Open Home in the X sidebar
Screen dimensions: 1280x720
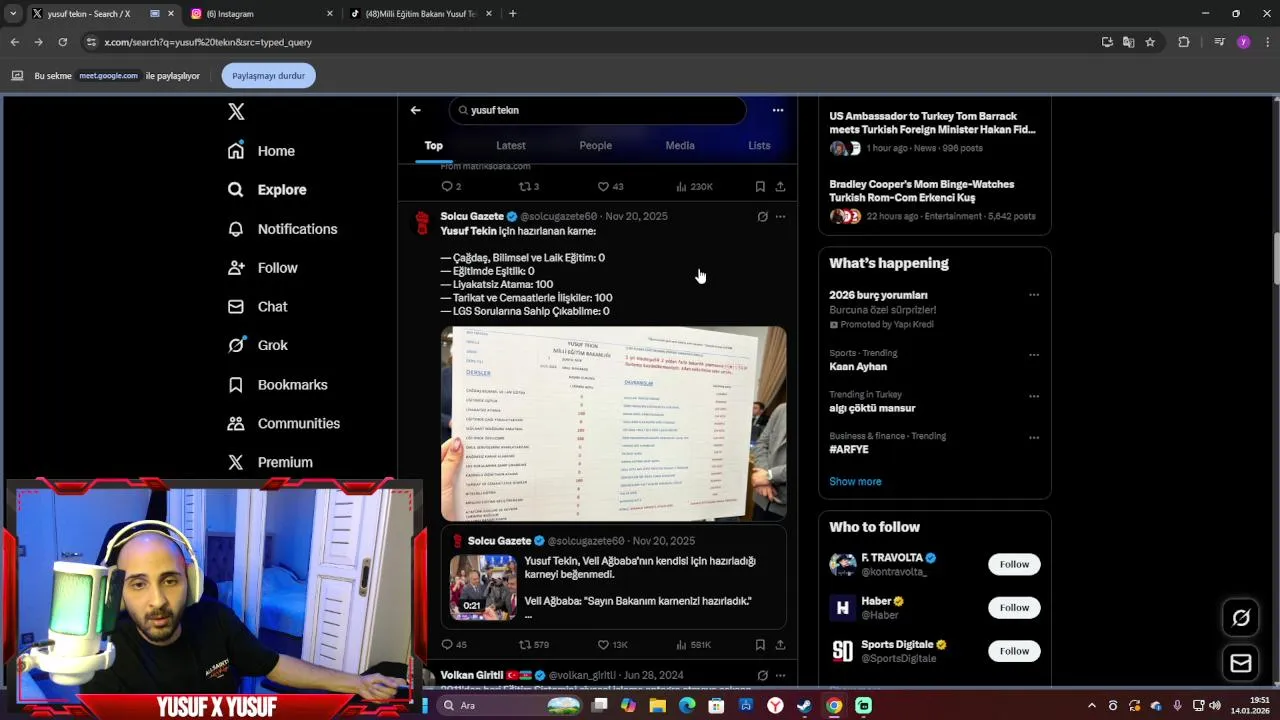261,151
